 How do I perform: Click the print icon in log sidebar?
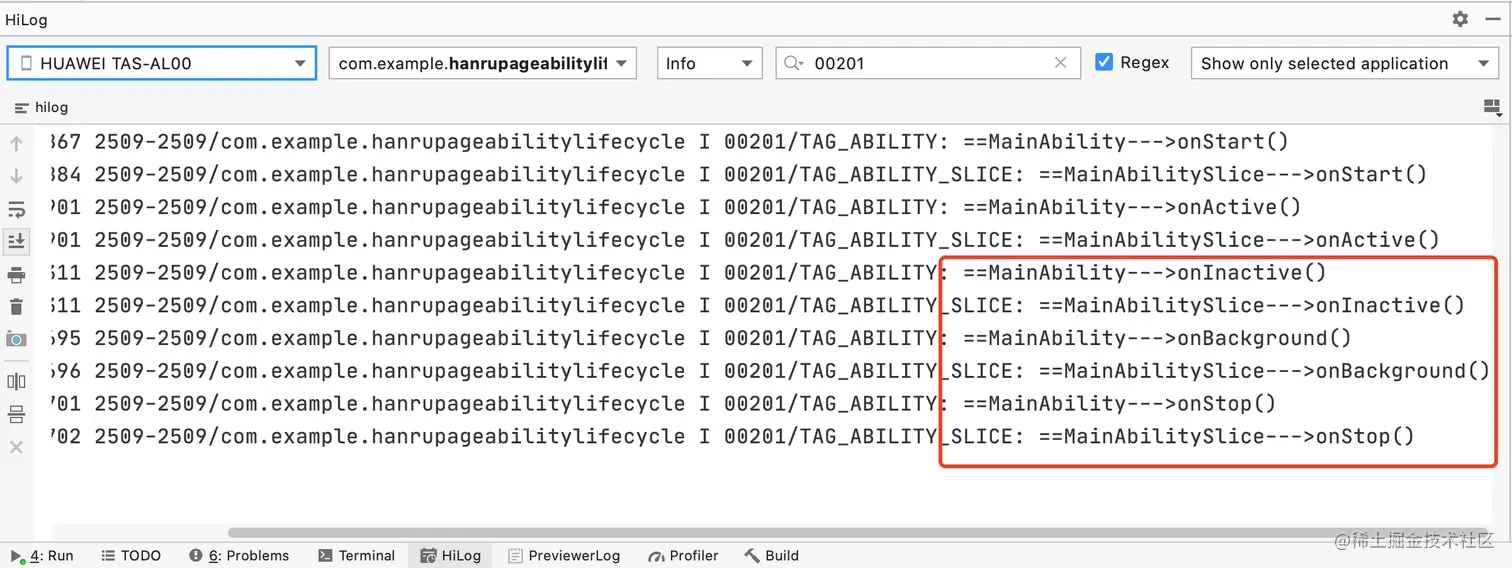point(16,275)
